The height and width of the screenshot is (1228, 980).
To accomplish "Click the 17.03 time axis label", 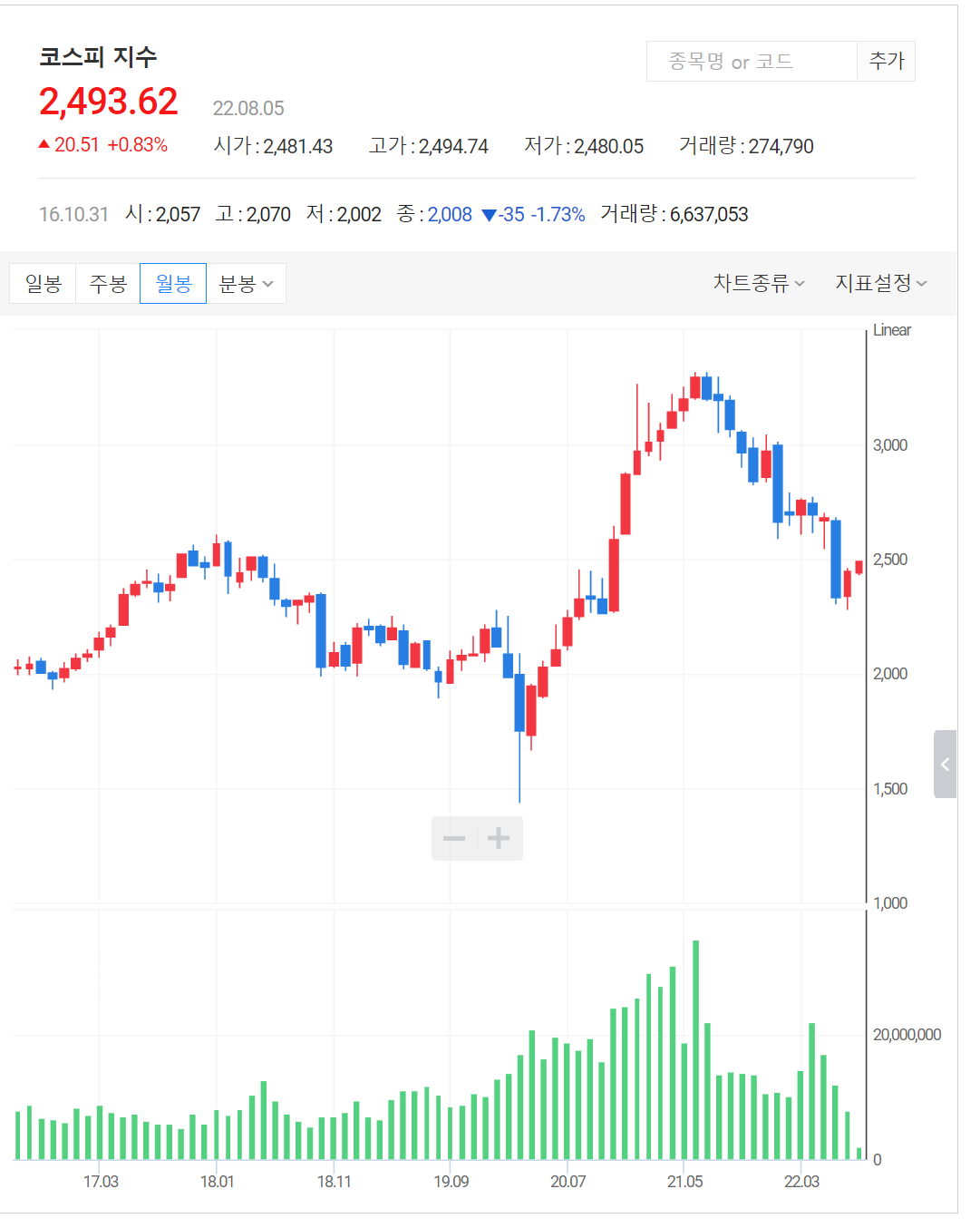I will click(101, 1182).
